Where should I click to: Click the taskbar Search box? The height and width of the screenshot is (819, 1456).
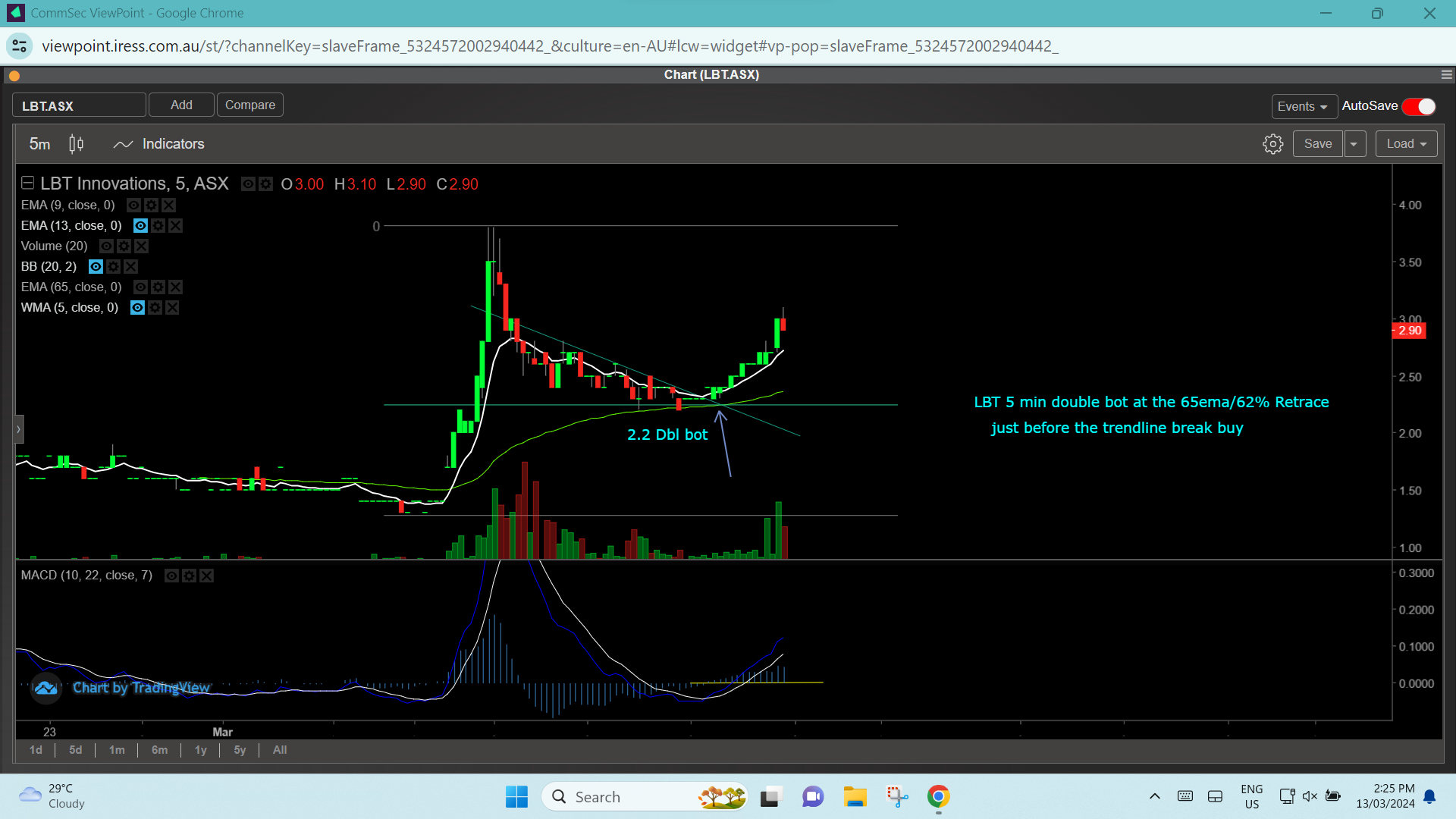(x=645, y=797)
